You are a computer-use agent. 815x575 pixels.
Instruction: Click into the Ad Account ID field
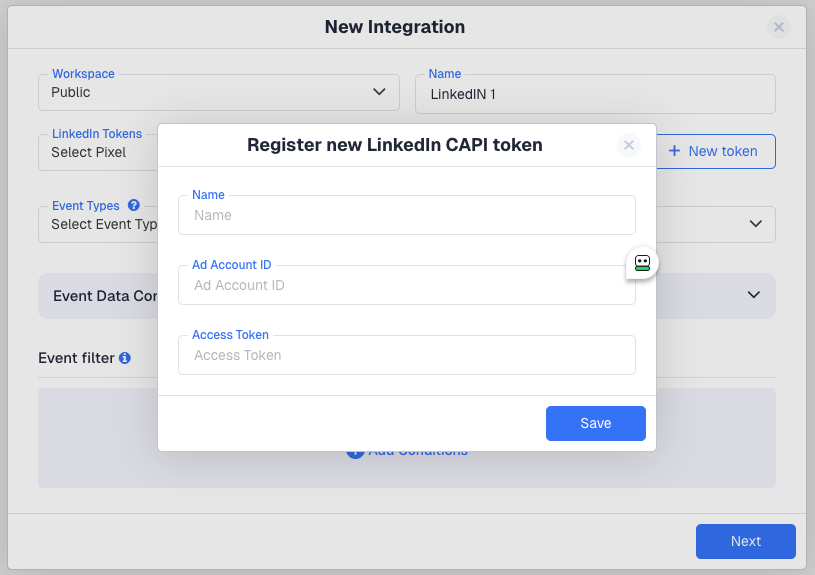407,285
